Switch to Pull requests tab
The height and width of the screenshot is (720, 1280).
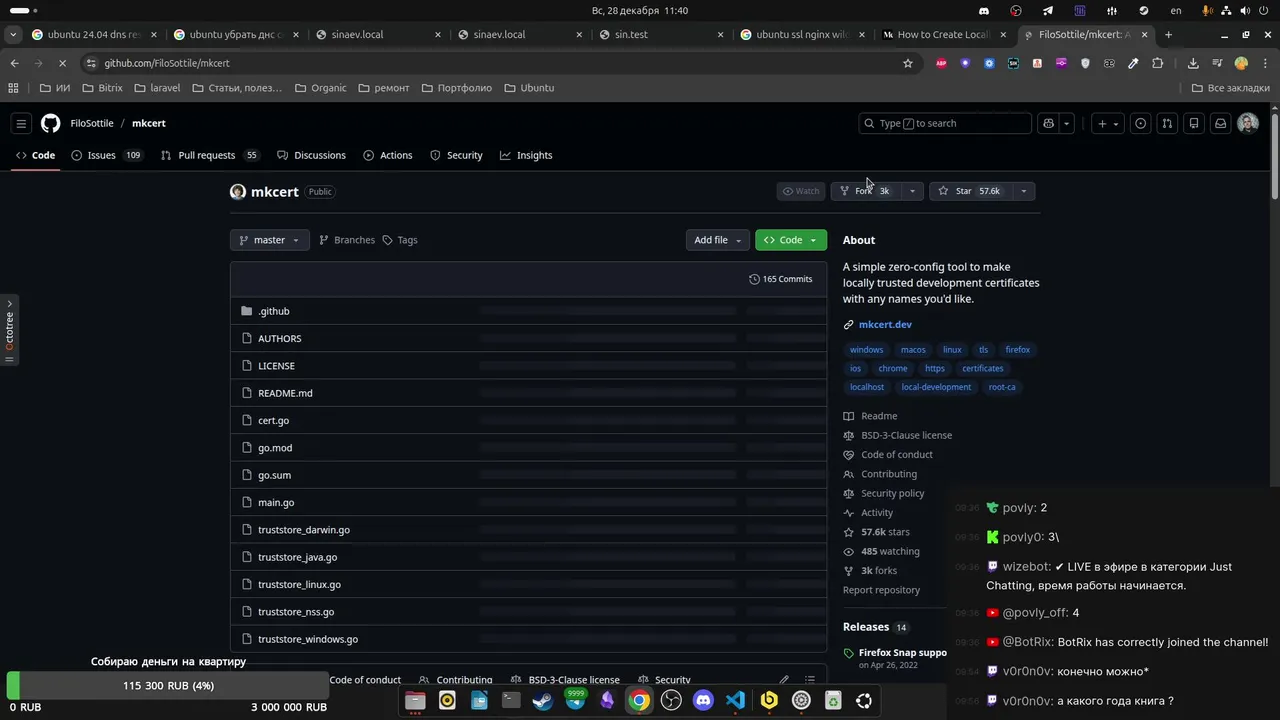(210, 155)
